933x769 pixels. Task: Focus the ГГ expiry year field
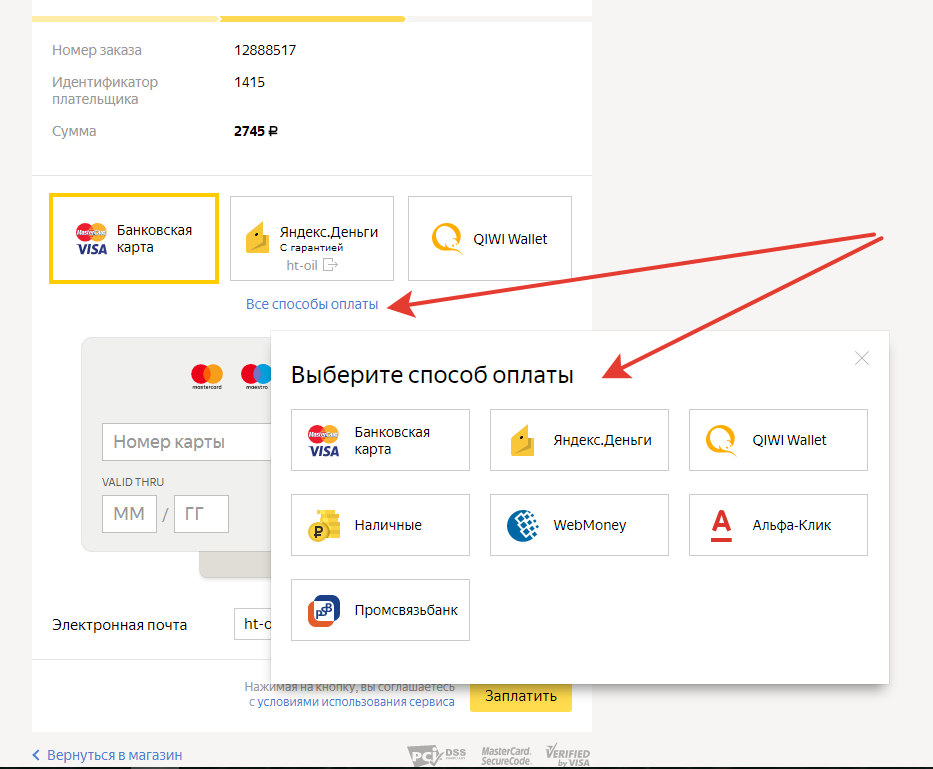point(201,514)
